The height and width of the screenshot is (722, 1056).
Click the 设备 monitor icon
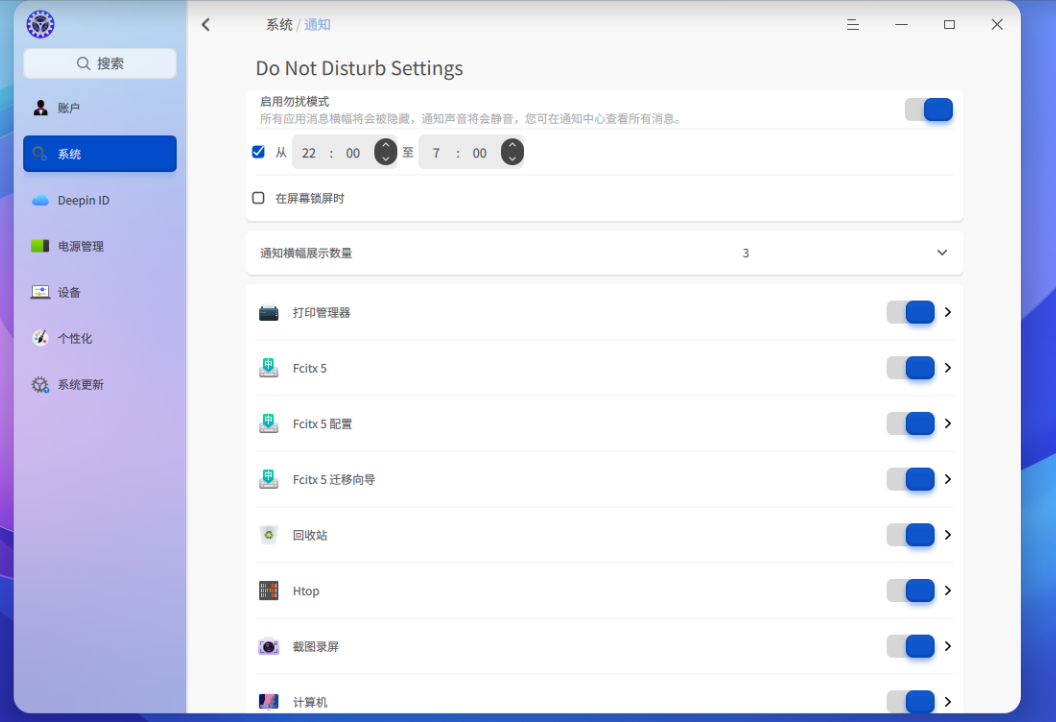click(40, 292)
